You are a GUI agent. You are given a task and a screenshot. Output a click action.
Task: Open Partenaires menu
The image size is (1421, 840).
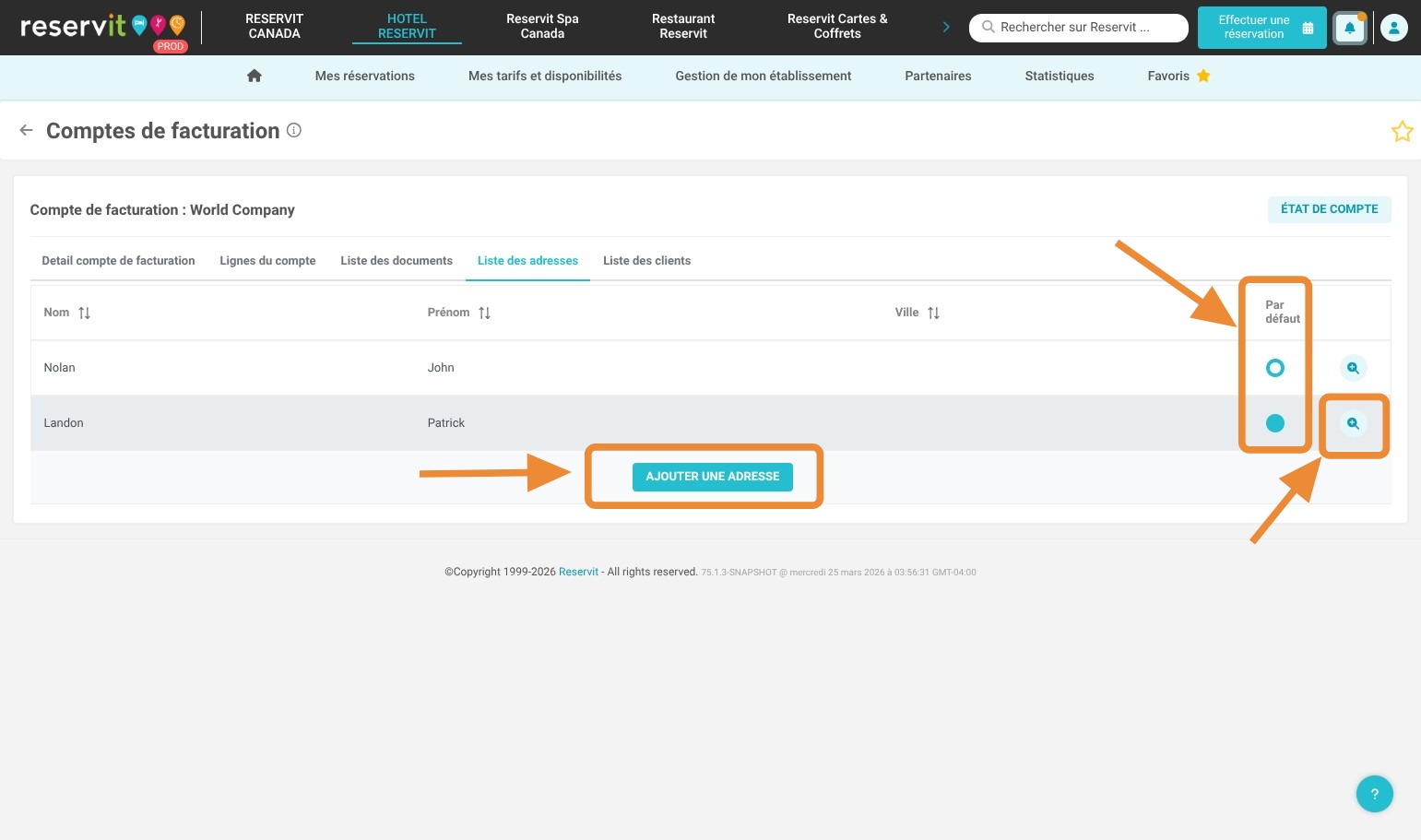(x=938, y=76)
